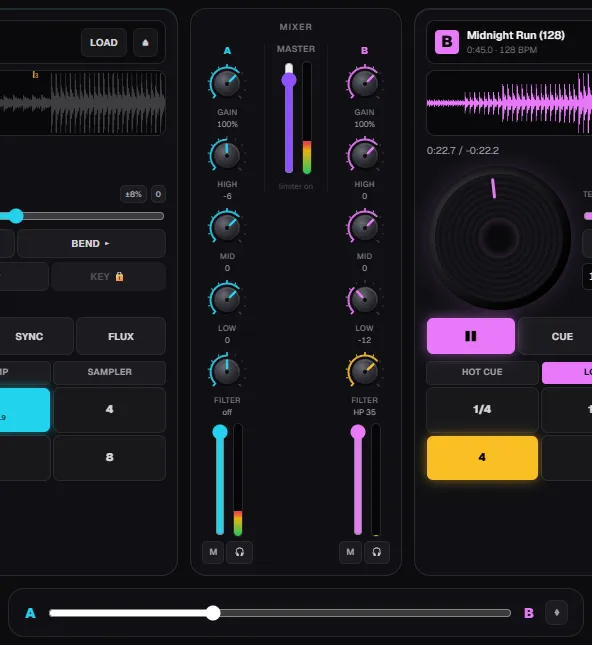Toggle the KEY lock button
This screenshot has height=645, width=592.
(109, 276)
